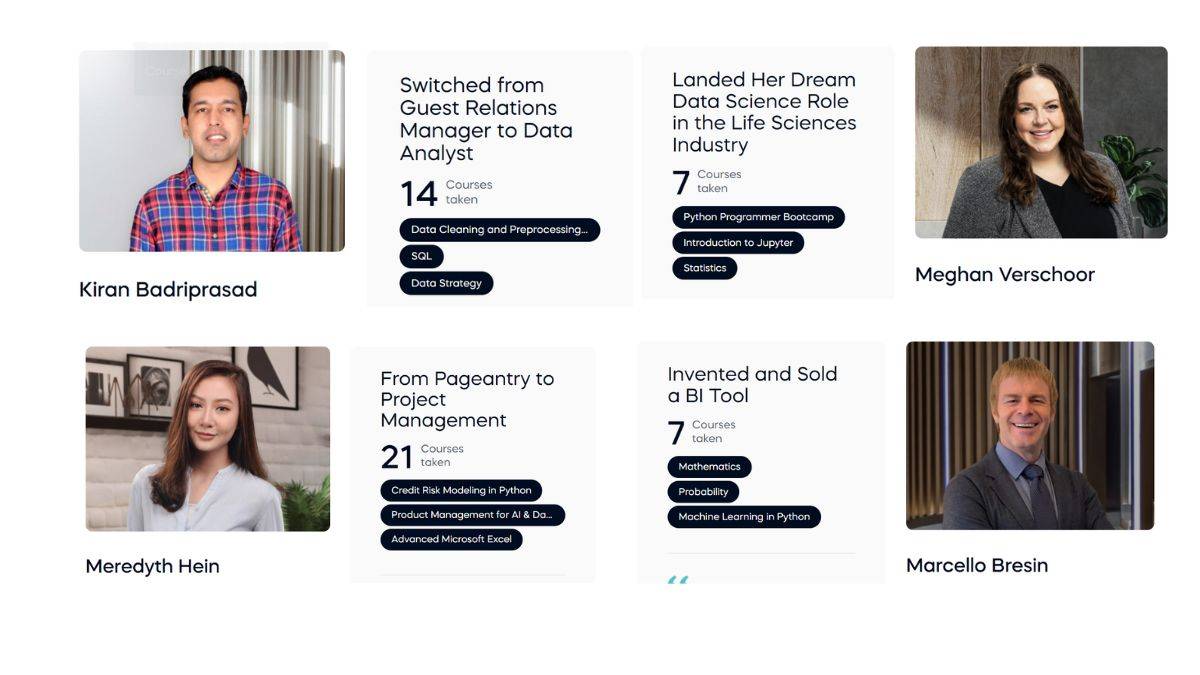Screen dimensions: 1200x675
Task: Expand the truncated 'Product Management for AI' tag
Action: 472,514
